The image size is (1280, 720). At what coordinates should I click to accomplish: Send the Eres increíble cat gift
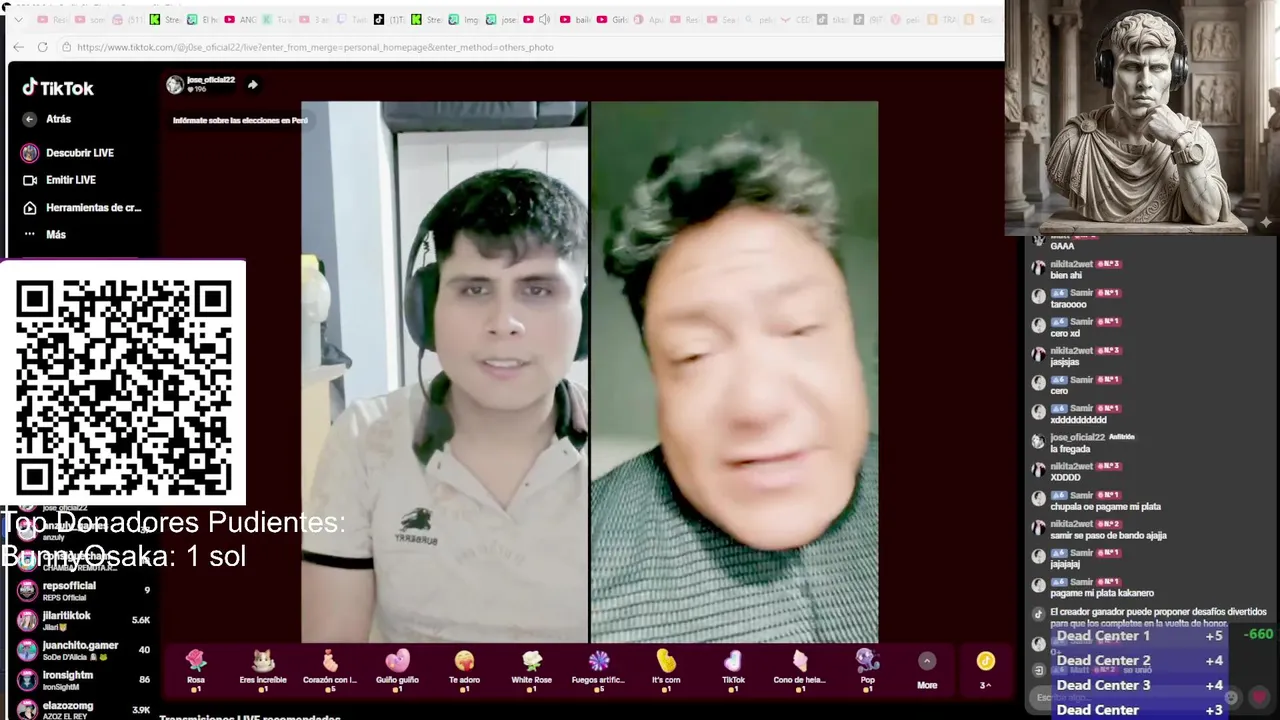click(263, 670)
